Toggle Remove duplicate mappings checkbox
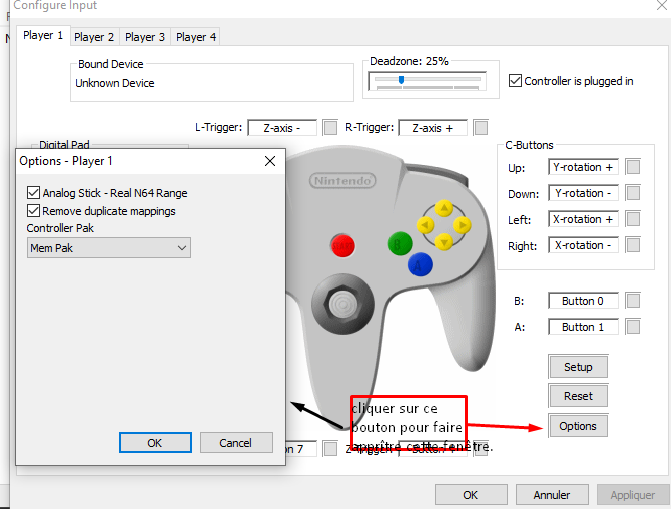Screen dimensions: 671x509 tap(33, 211)
